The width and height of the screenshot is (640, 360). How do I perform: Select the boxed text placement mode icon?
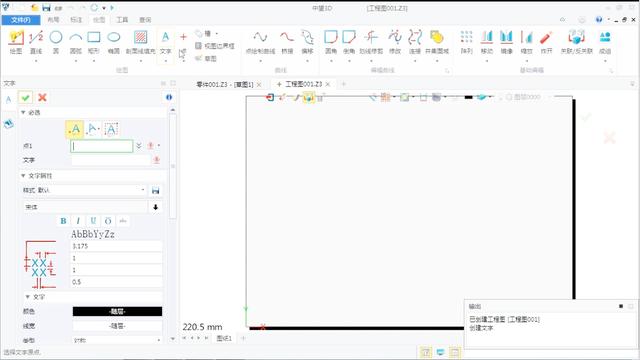(111, 129)
